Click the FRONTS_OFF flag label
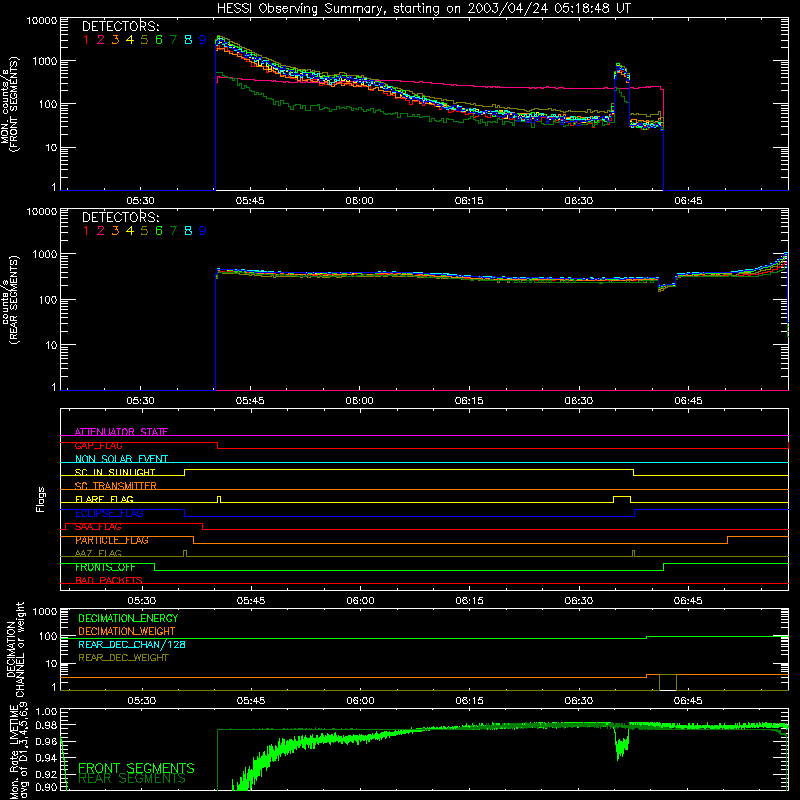The image size is (800, 800). [x=105, y=567]
